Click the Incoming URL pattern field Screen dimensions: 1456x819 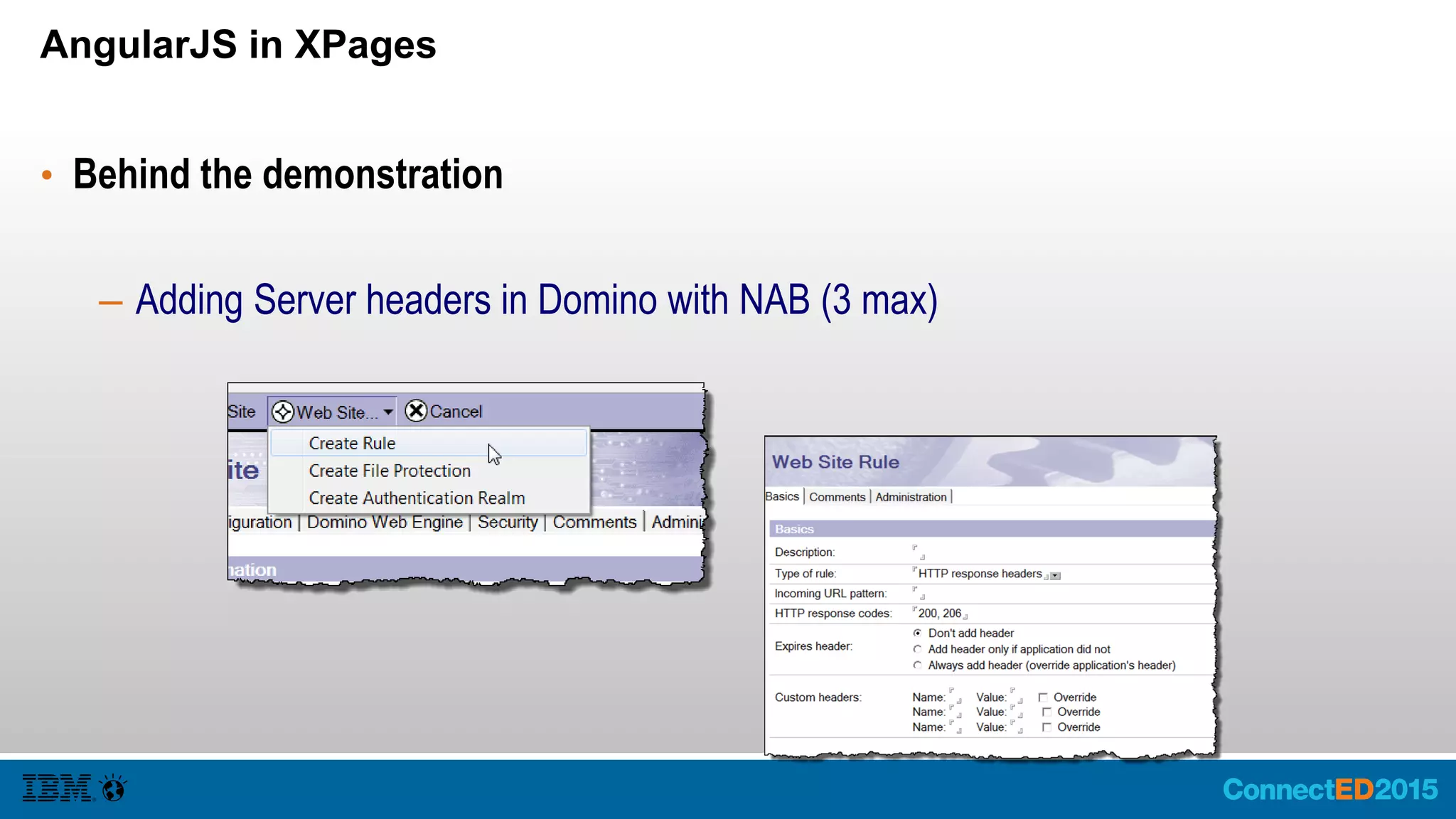coord(919,593)
